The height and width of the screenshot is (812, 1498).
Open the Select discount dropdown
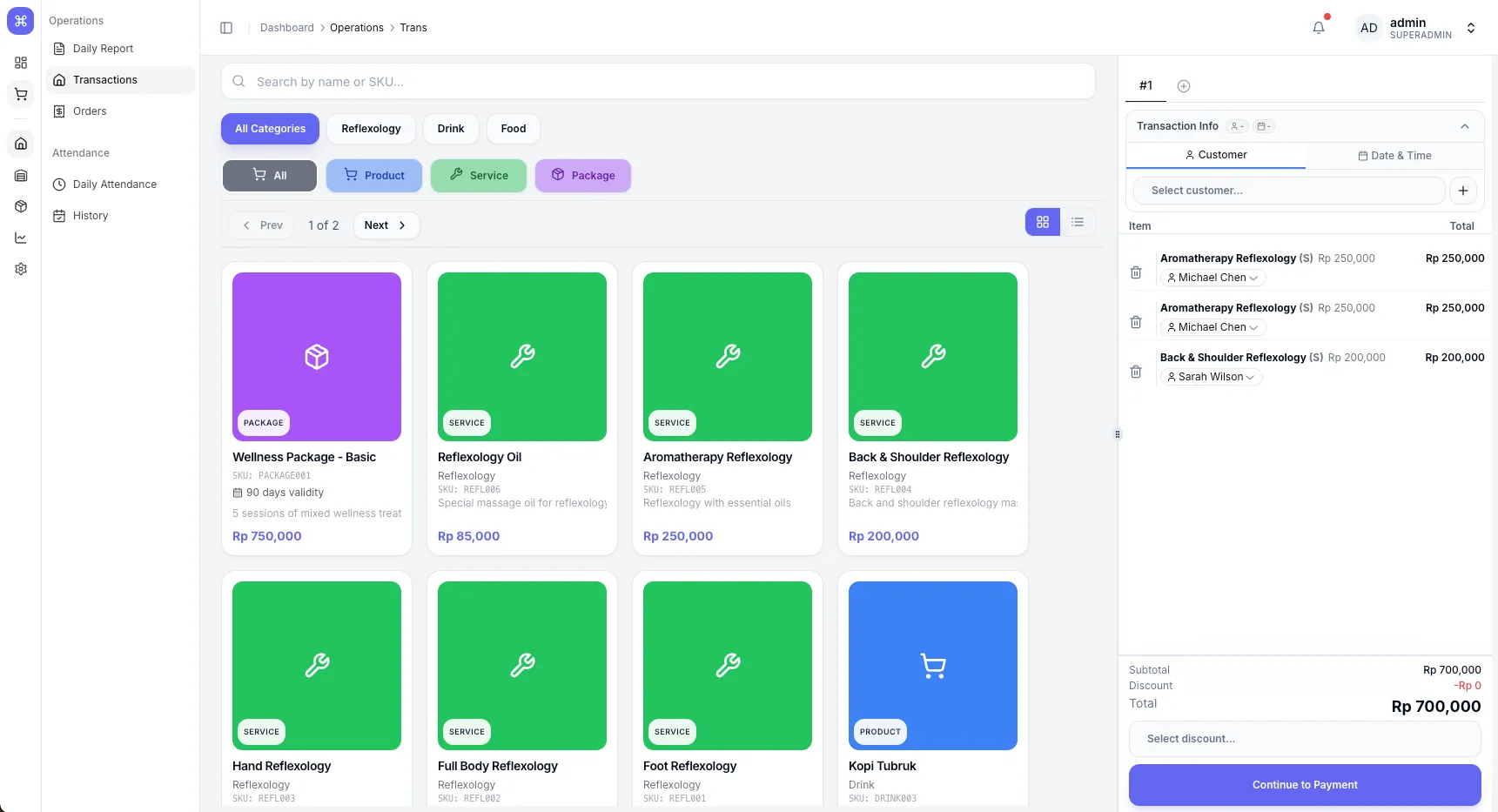(x=1304, y=739)
